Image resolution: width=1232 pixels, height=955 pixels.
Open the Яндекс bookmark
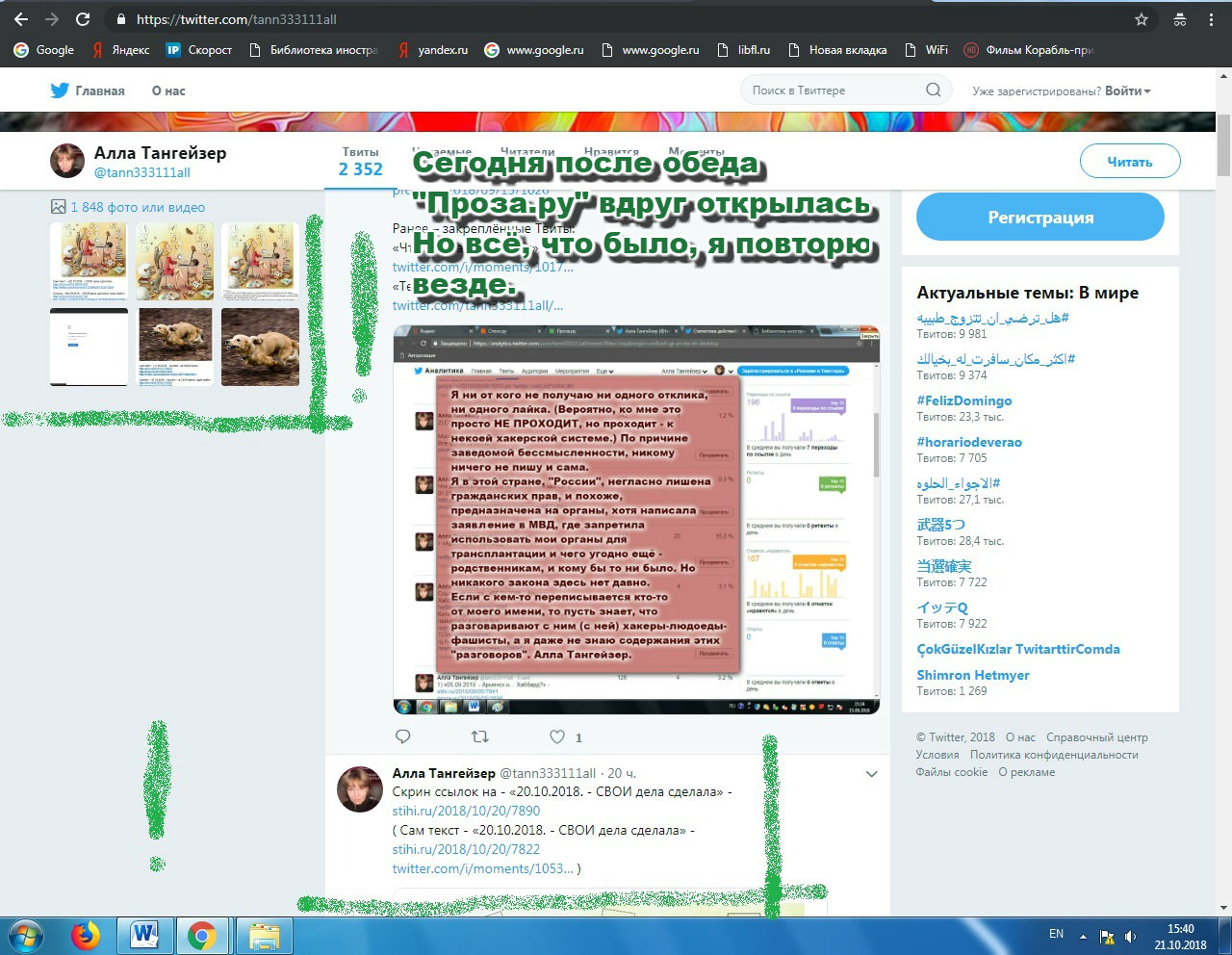[121, 50]
